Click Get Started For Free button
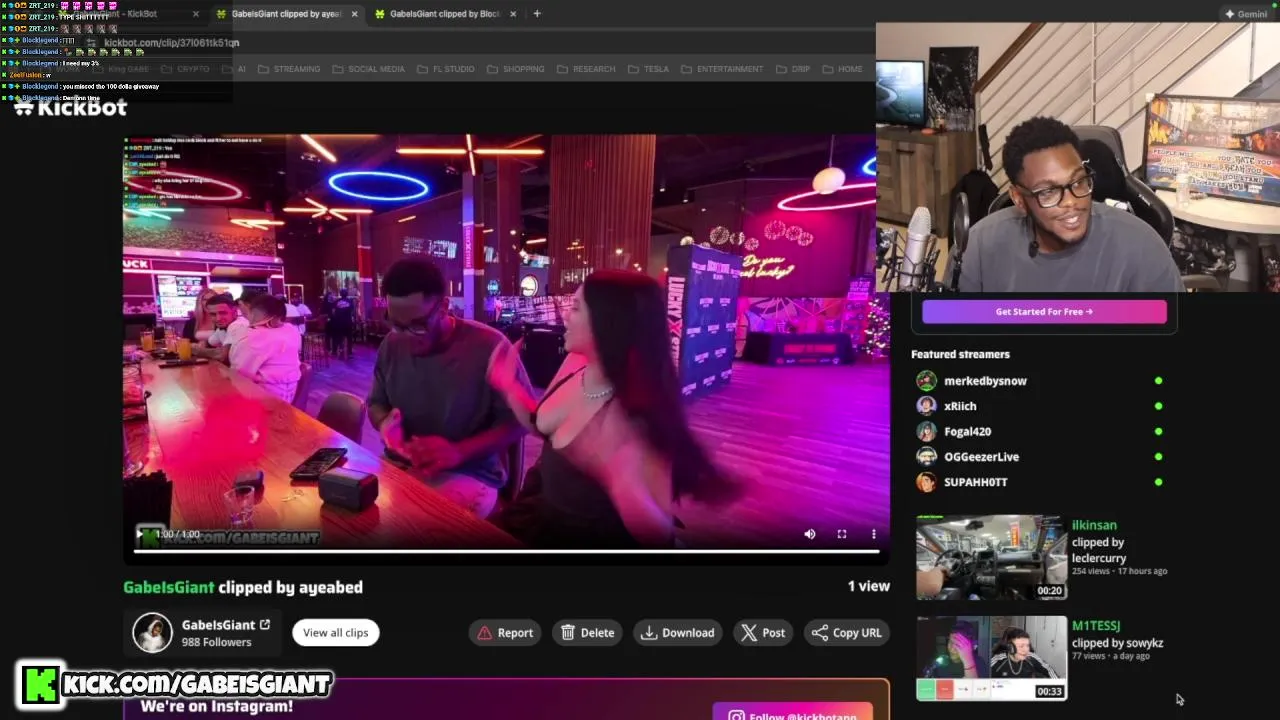Image resolution: width=1280 pixels, height=720 pixels. click(x=1044, y=312)
